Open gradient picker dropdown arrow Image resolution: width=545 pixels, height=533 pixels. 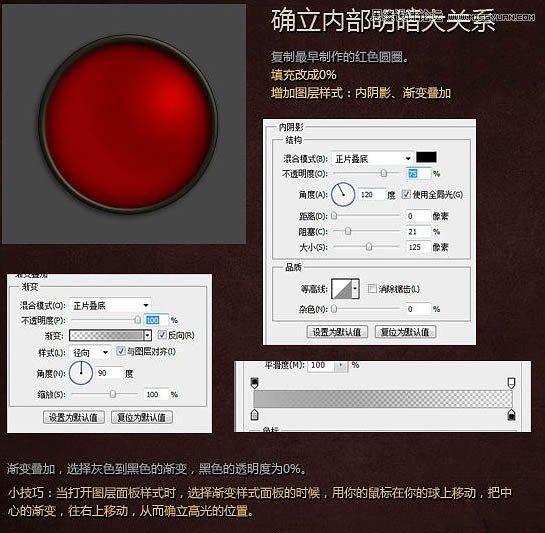click(x=148, y=335)
